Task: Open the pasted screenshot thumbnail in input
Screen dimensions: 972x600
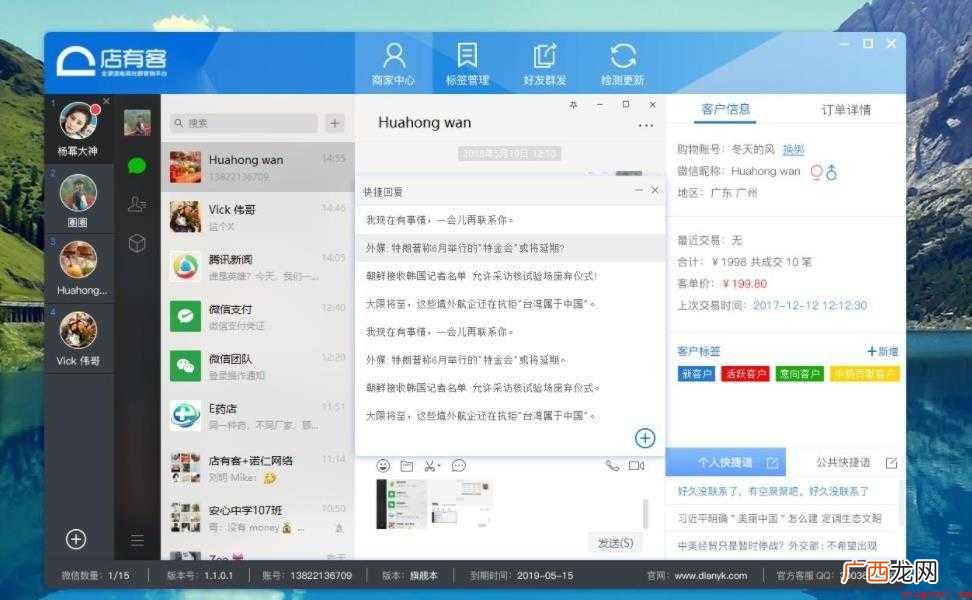Action: click(x=434, y=504)
